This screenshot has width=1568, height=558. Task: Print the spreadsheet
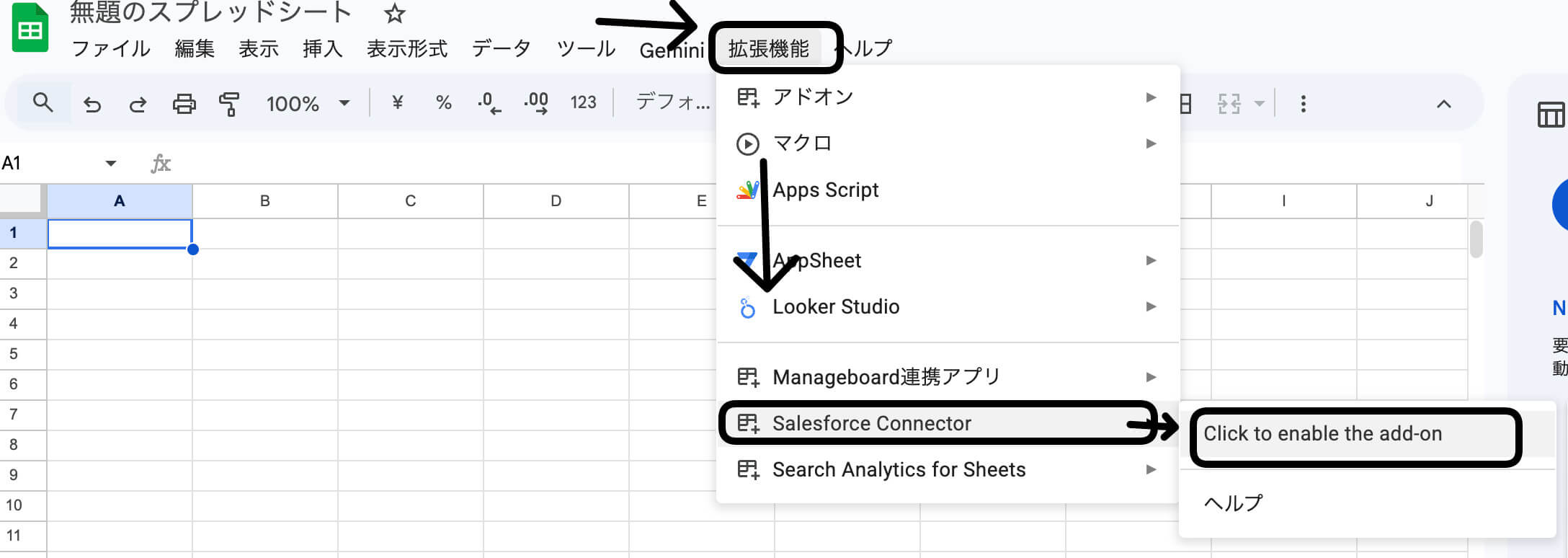(x=184, y=104)
